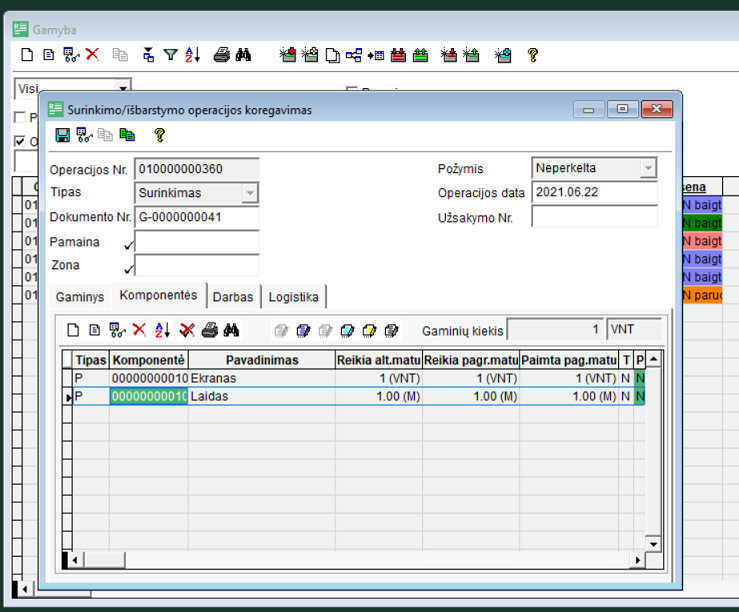Click the empty Zona input field
Image resolution: width=739 pixels, height=612 pixels.
coord(197,265)
